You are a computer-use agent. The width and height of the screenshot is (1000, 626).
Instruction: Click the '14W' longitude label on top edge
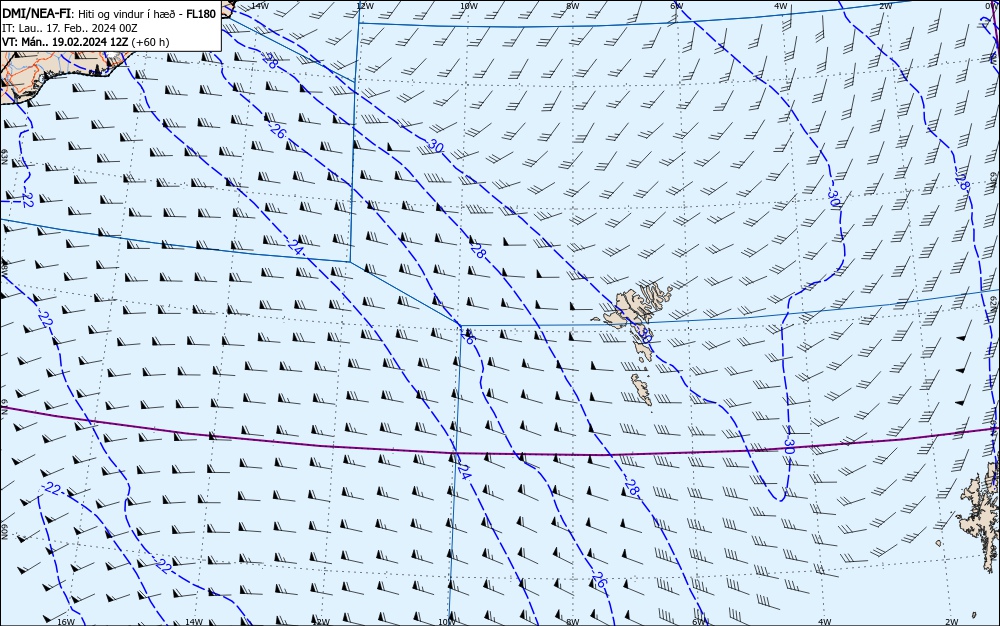(x=259, y=5)
